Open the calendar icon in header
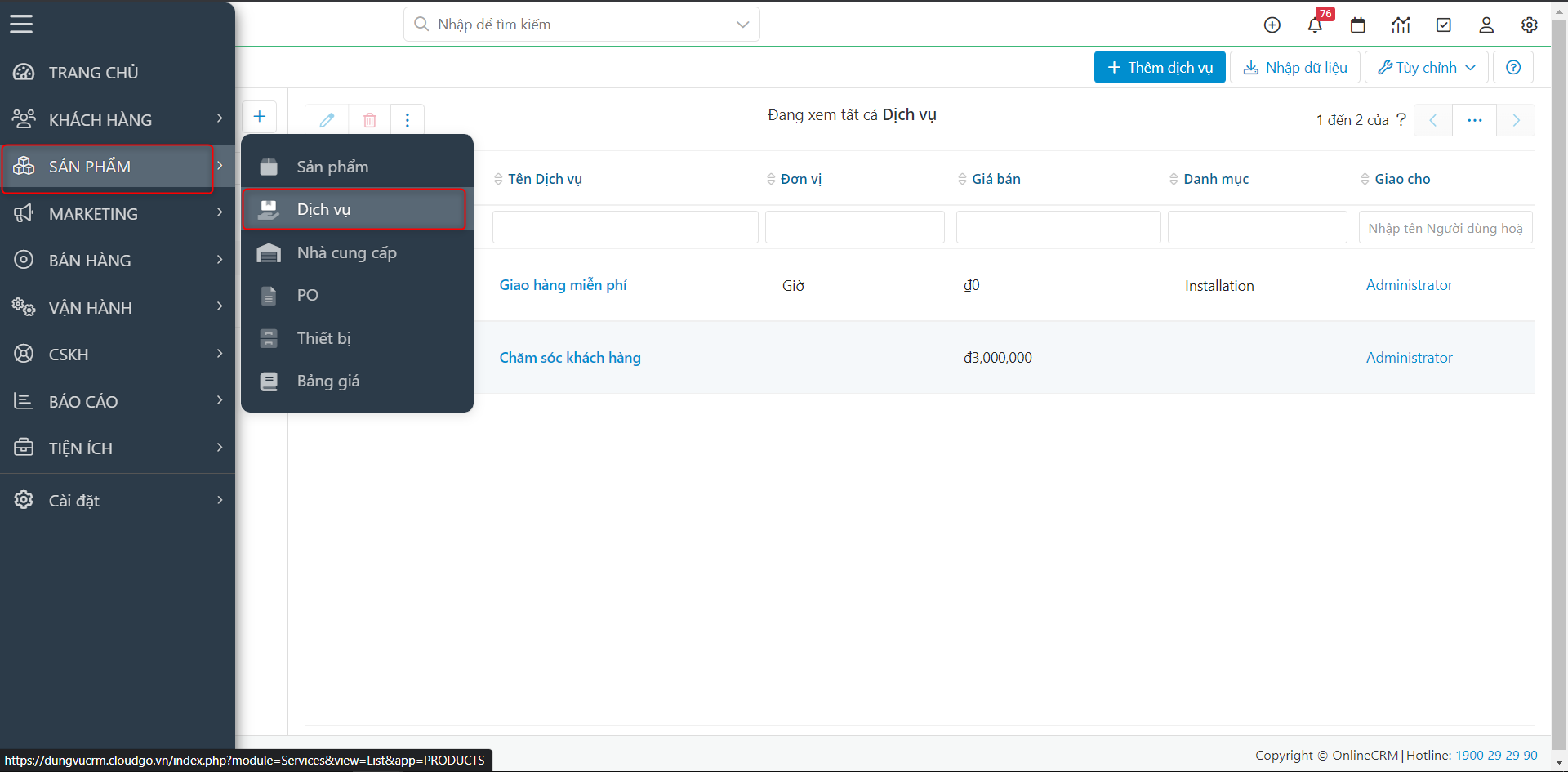The width and height of the screenshot is (1568, 772). tap(1358, 25)
